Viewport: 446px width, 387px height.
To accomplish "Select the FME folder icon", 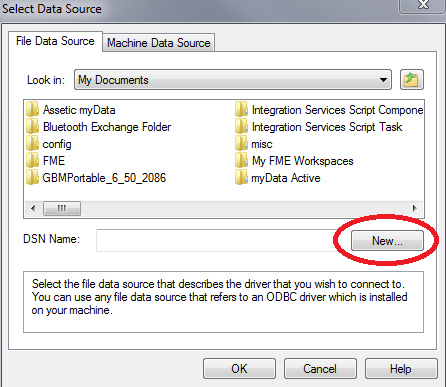I will click(33, 161).
